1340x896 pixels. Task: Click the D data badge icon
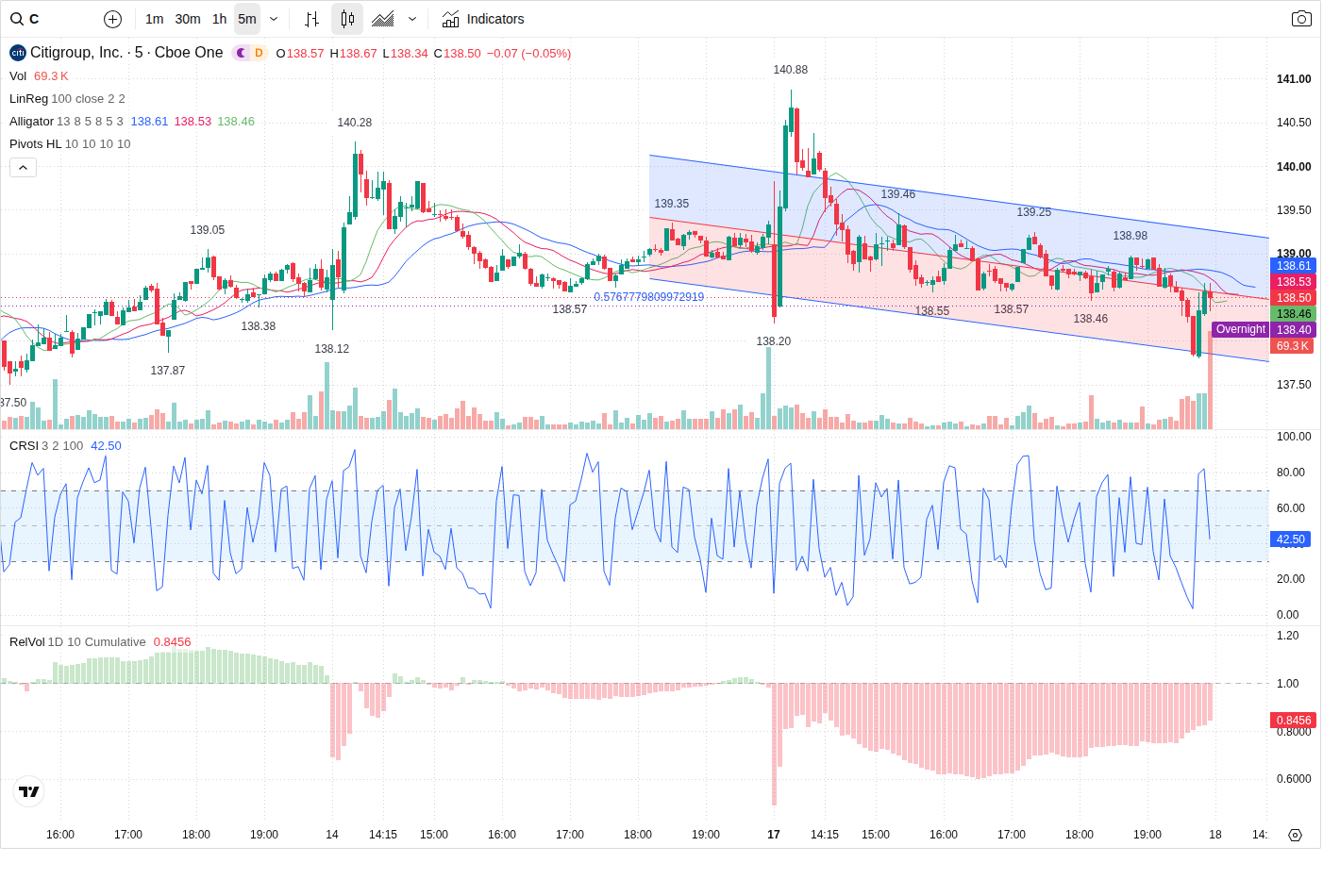click(259, 53)
